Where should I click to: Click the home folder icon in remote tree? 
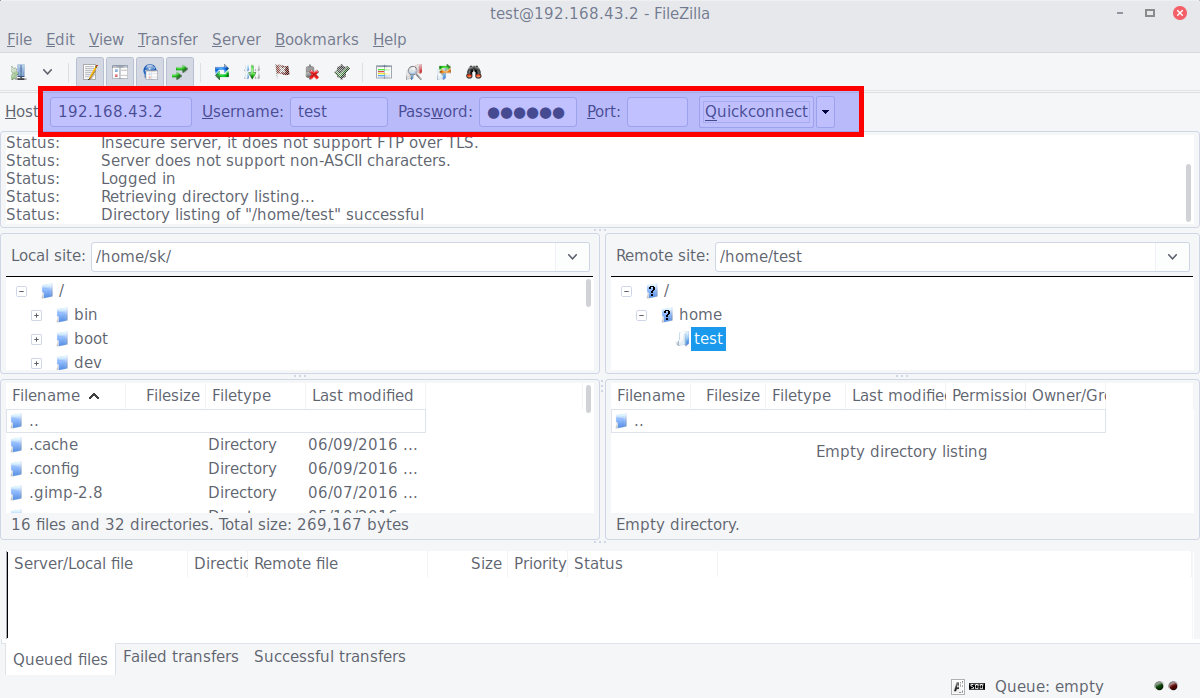(x=667, y=315)
